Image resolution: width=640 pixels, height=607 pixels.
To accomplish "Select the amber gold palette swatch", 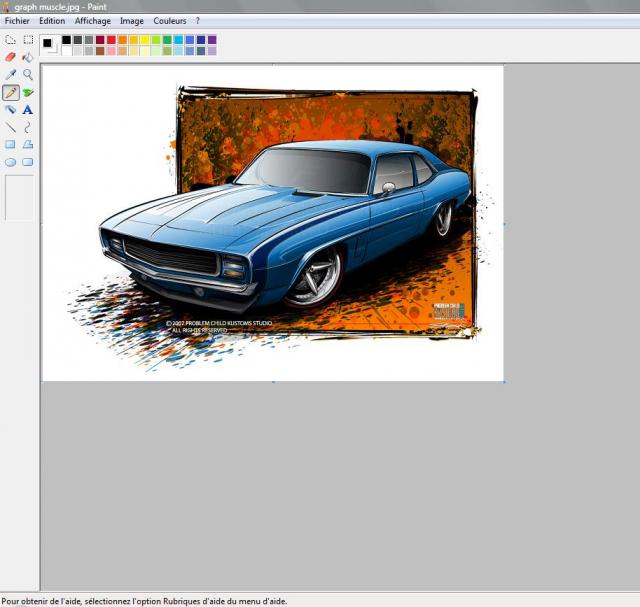I will 133,40.
